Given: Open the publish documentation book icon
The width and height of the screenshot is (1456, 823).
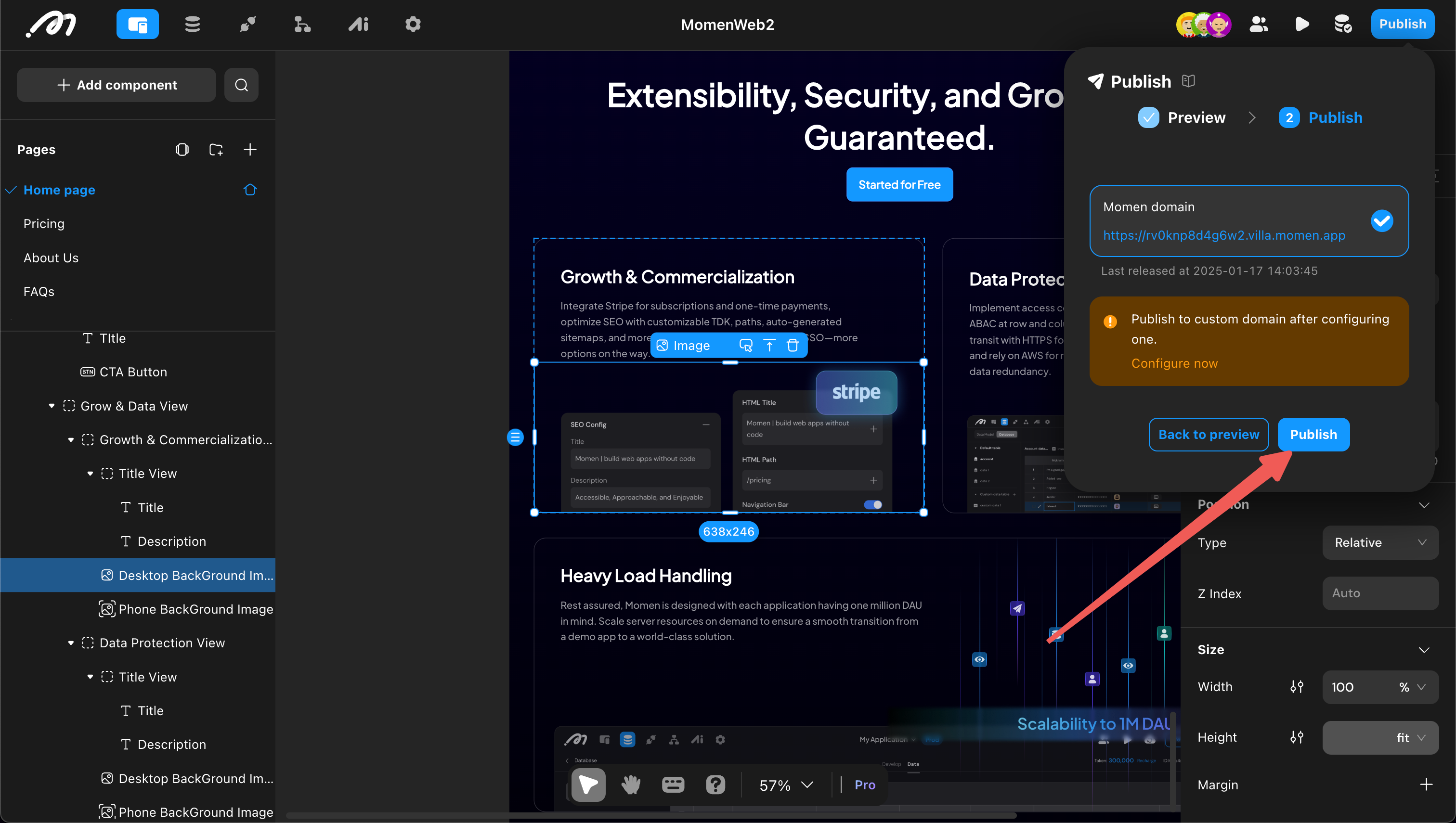Looking at the screenshot, I should (1188, 81).
